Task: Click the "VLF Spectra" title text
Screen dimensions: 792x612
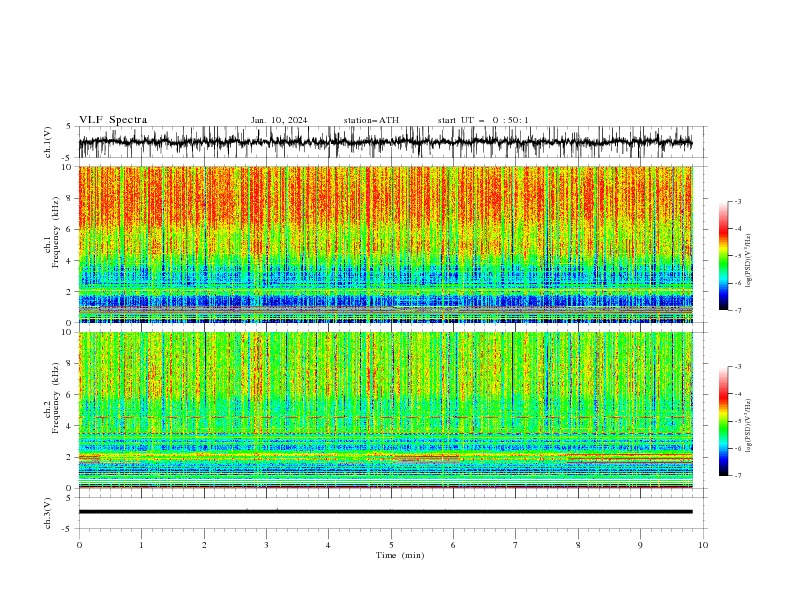Action: [113, 120]
